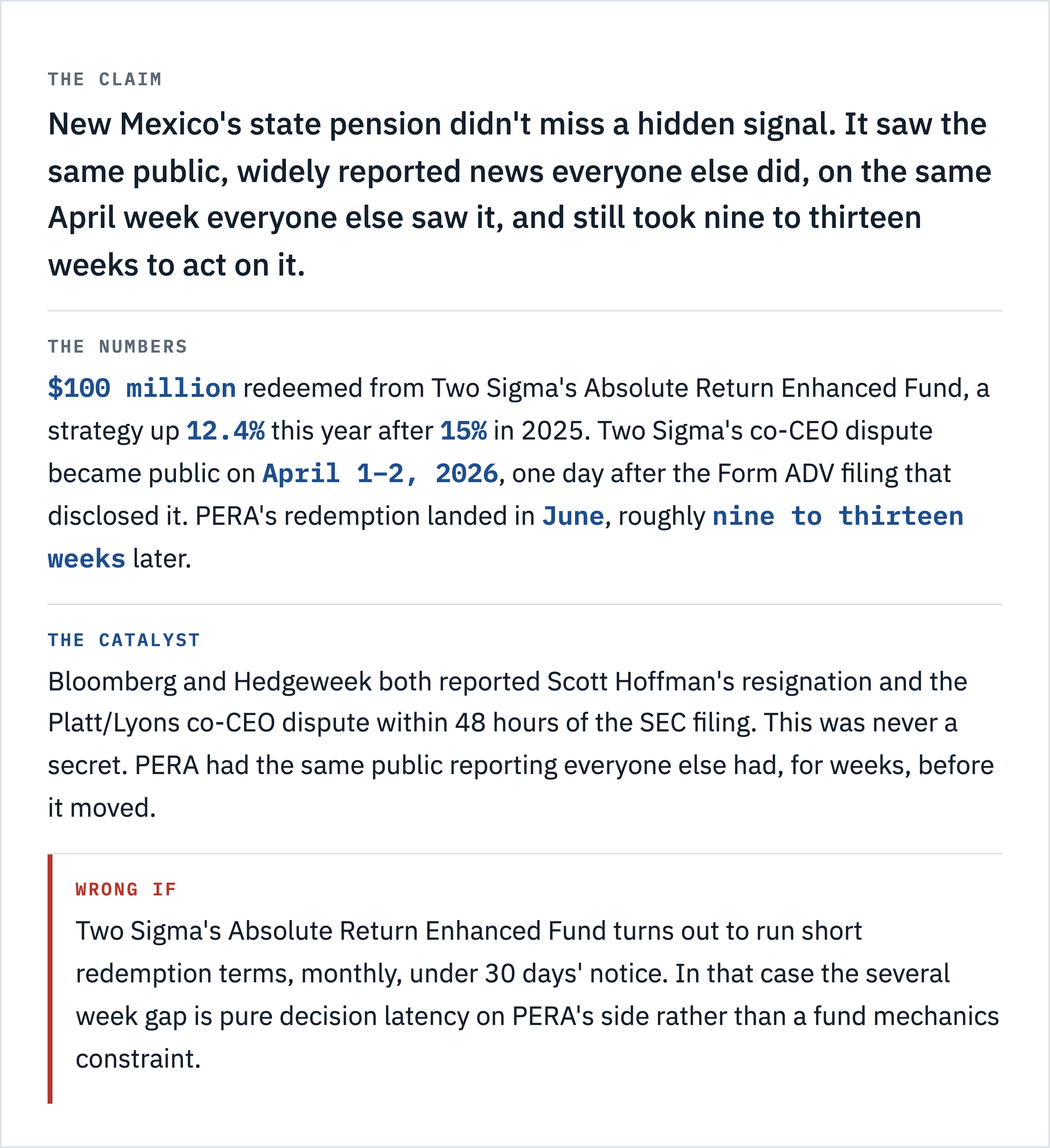This screenshot has width=1050, height=1148.
Task: Select the highlighted $100 million figure
Action: click(x=142, y=388)
